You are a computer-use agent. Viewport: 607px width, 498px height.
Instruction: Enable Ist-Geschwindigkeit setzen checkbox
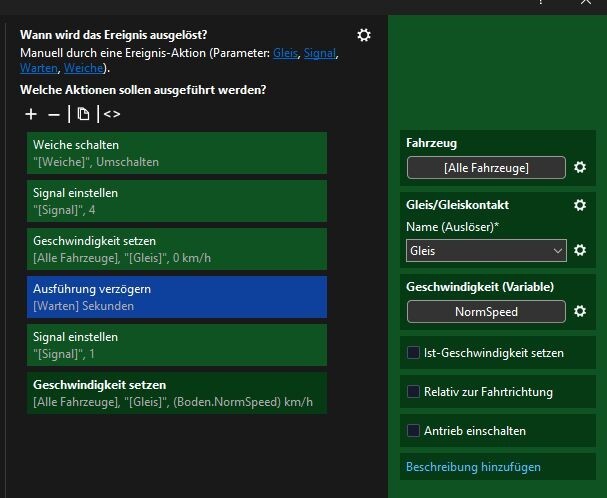[x=413, y=353]
